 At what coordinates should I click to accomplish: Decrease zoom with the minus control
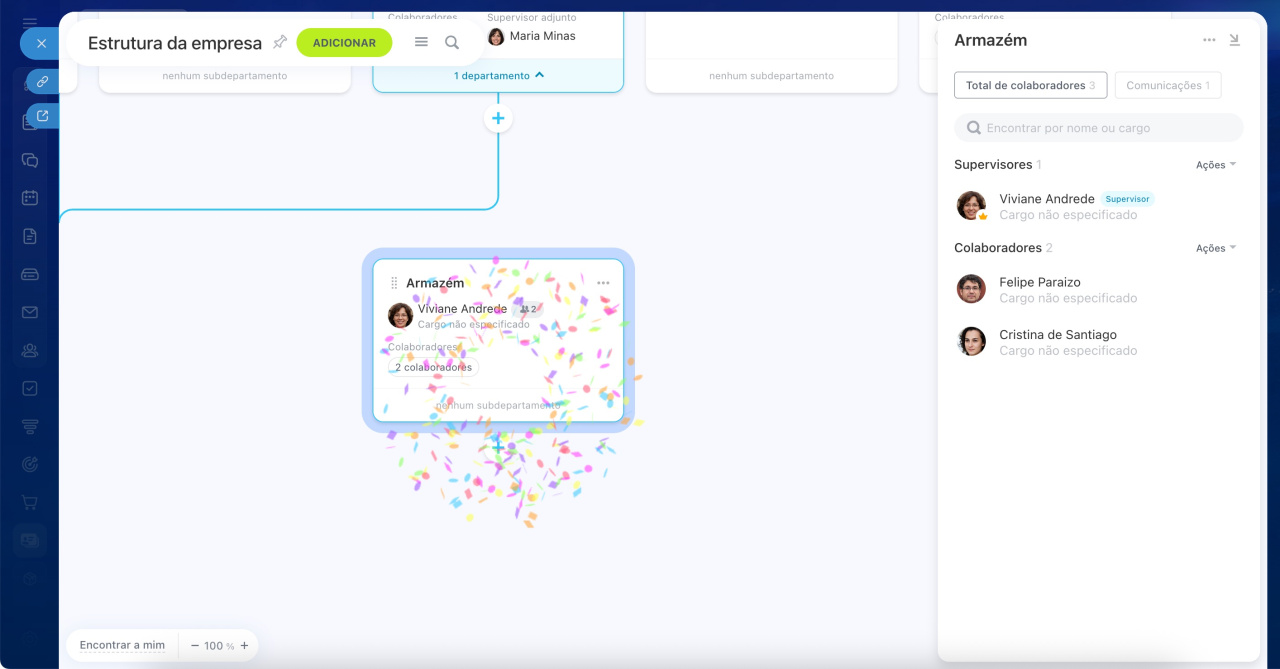(x=195, y=646)
